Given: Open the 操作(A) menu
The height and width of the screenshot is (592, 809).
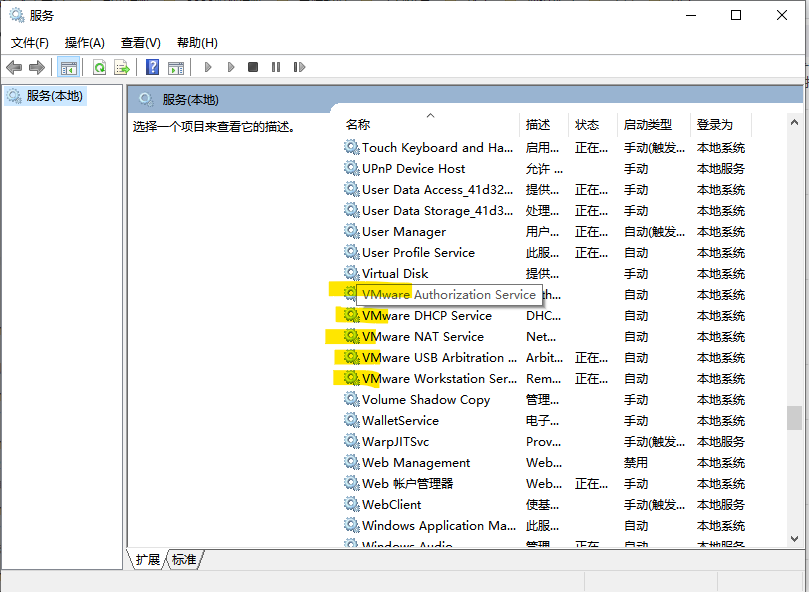Looking at the screenshot, I should click(85, 43).
